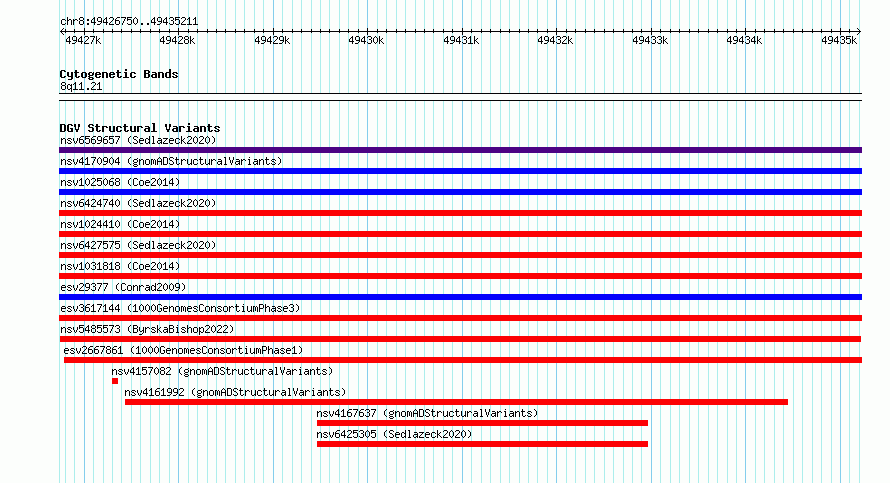Click the red bar of esv3617144
Screen dimensions: 890x483
point(460,318)
